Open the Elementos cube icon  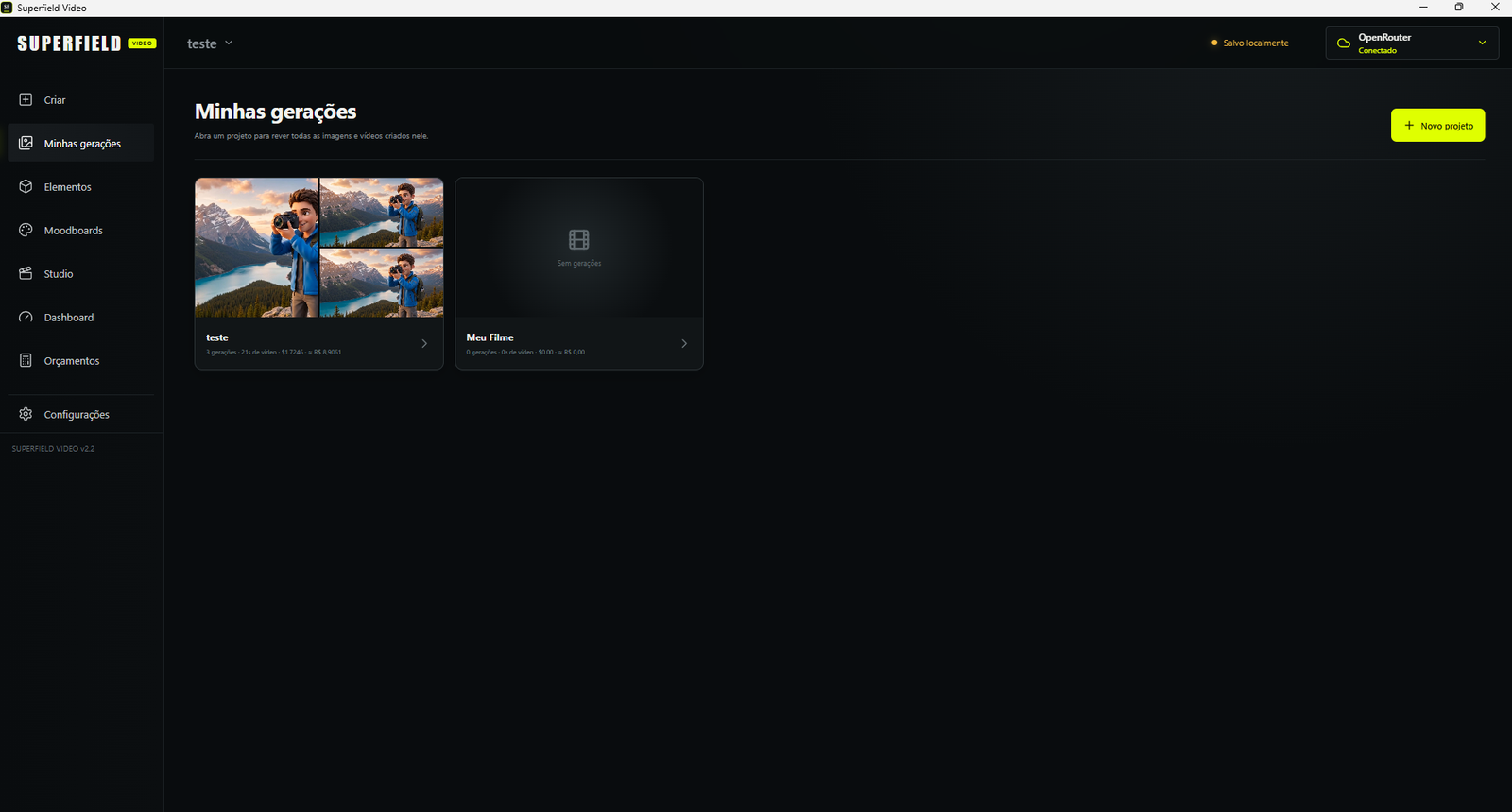click(x=26, y=186)
